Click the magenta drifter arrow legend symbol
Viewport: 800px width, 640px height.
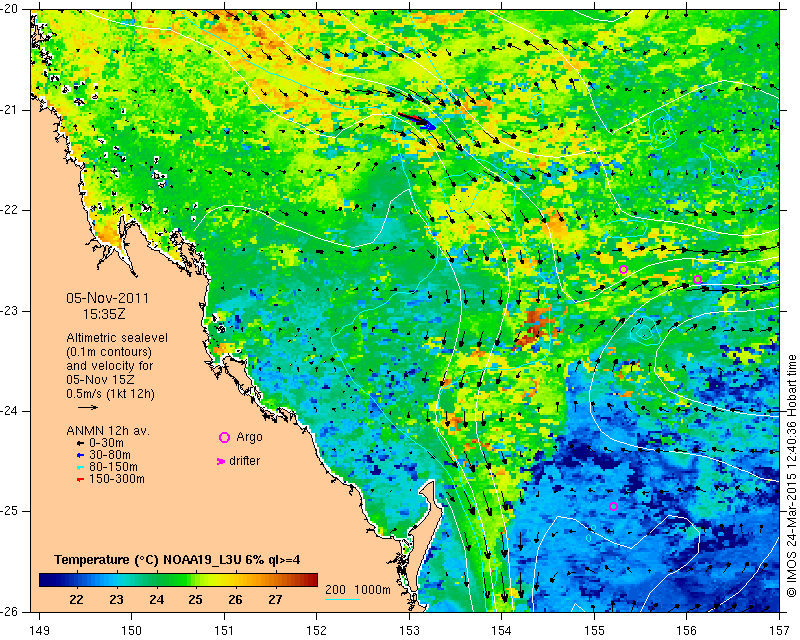coord(221,461)
